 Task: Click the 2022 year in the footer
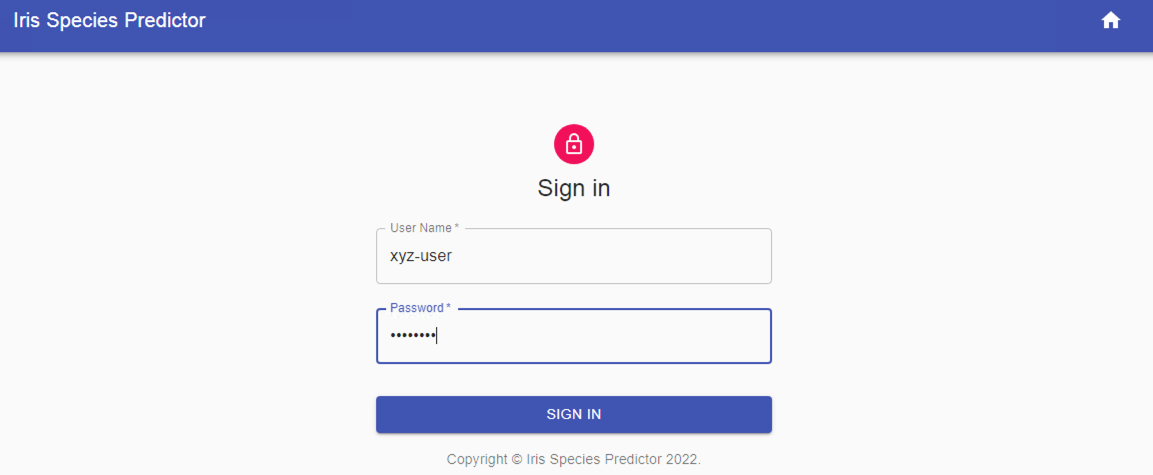click(x=683, y=460)
